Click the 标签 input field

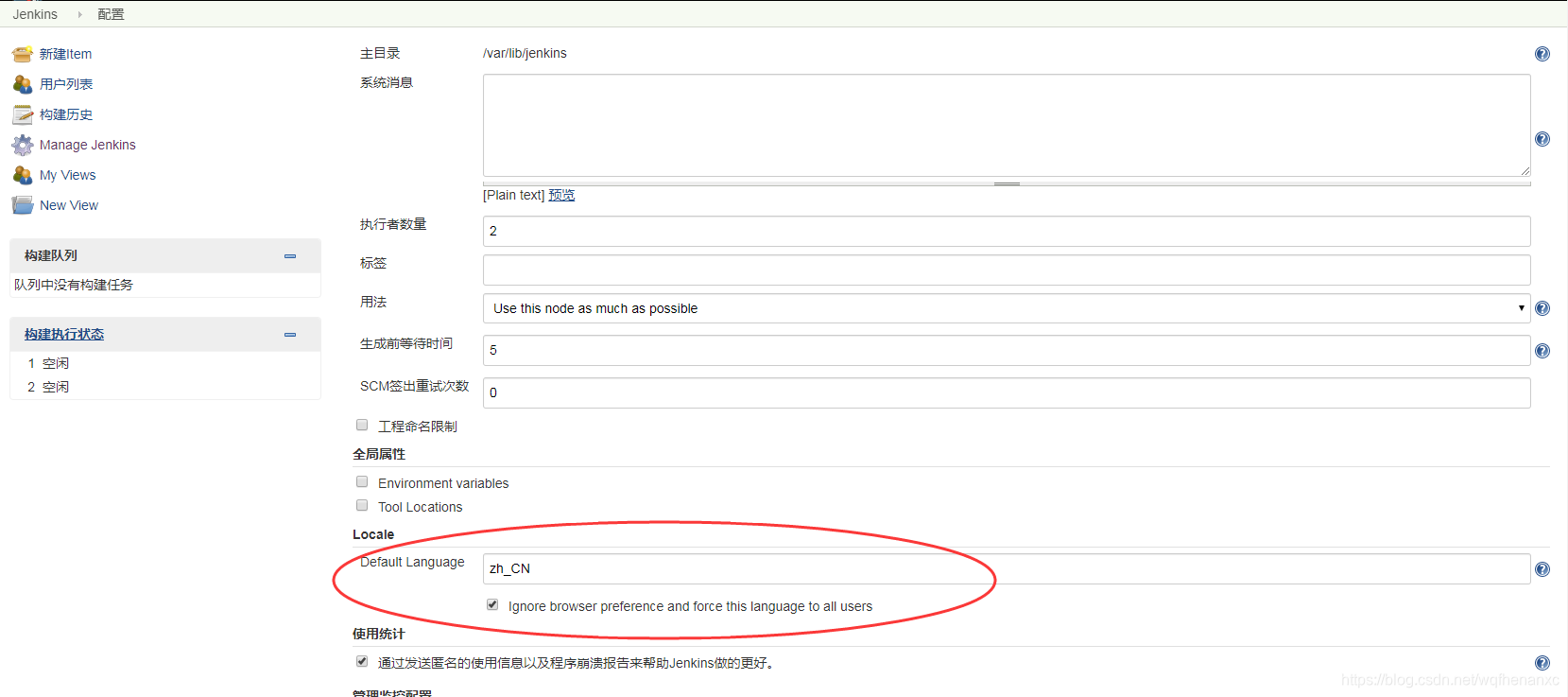click(x=1007, y=270)
